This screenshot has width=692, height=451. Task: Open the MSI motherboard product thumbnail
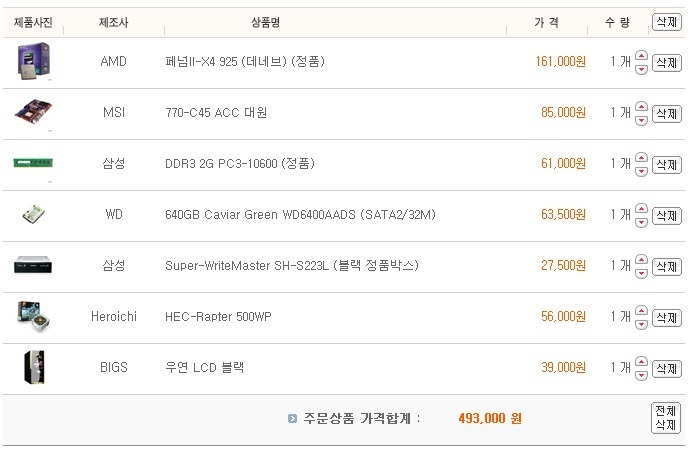tap(33, 111)
